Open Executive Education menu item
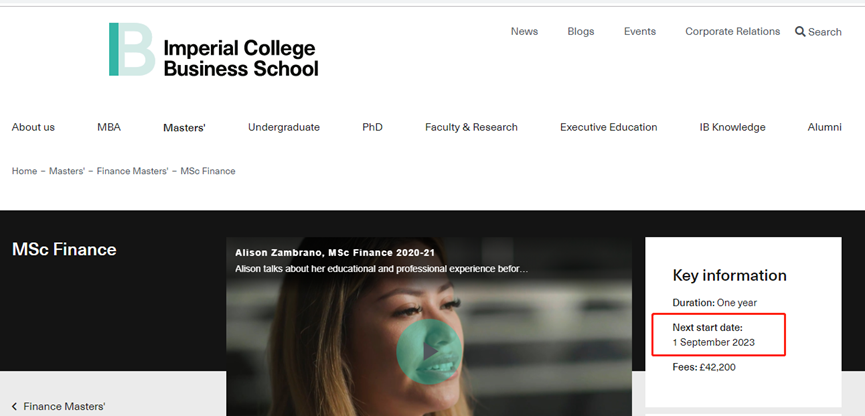Viewport: 865px width, 416px height. point(608,127)
